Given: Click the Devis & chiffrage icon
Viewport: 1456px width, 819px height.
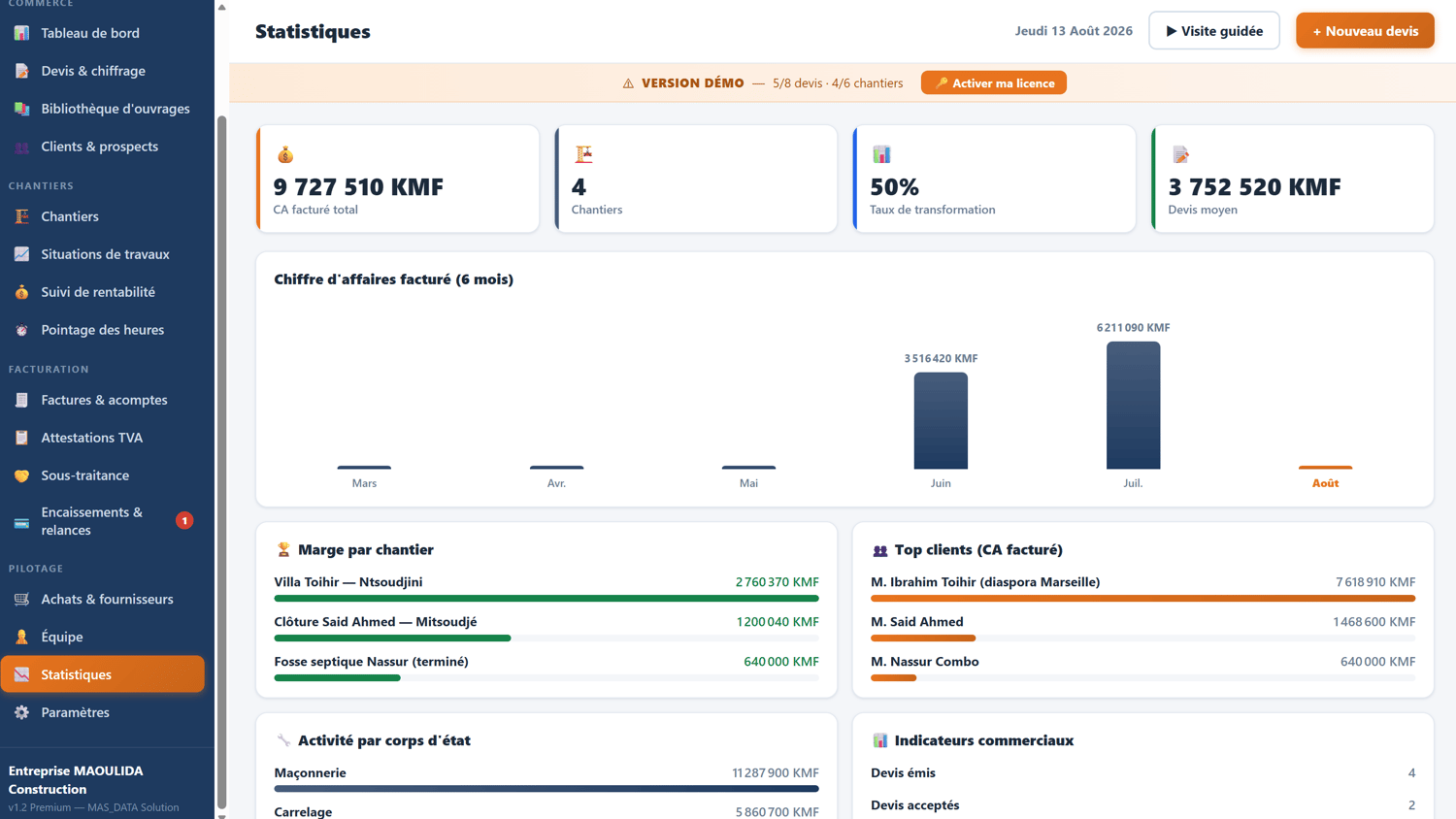Looking at the screenshot, I should [x=21, y=71].
